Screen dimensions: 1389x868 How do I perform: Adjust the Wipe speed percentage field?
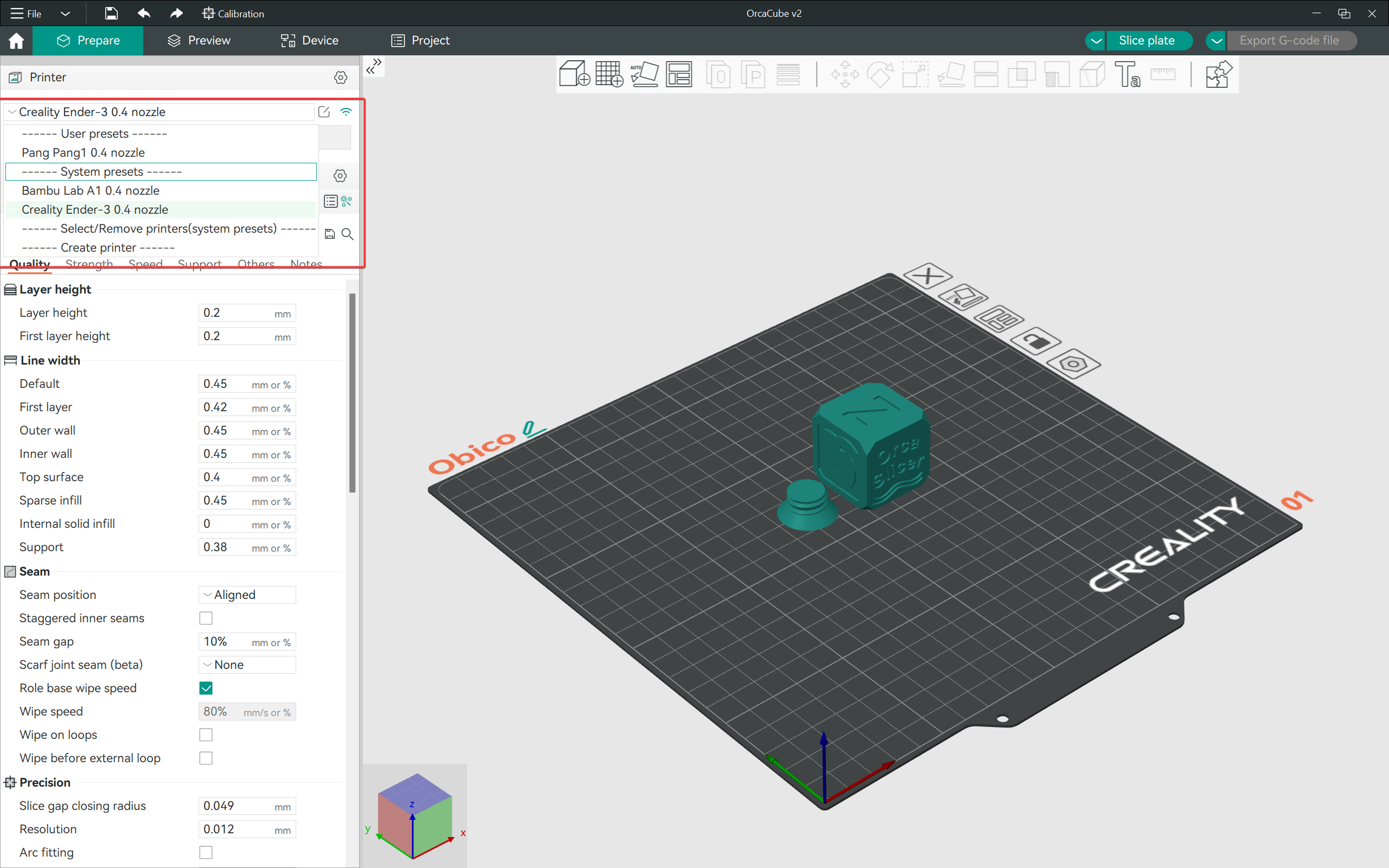coord(216,712)
